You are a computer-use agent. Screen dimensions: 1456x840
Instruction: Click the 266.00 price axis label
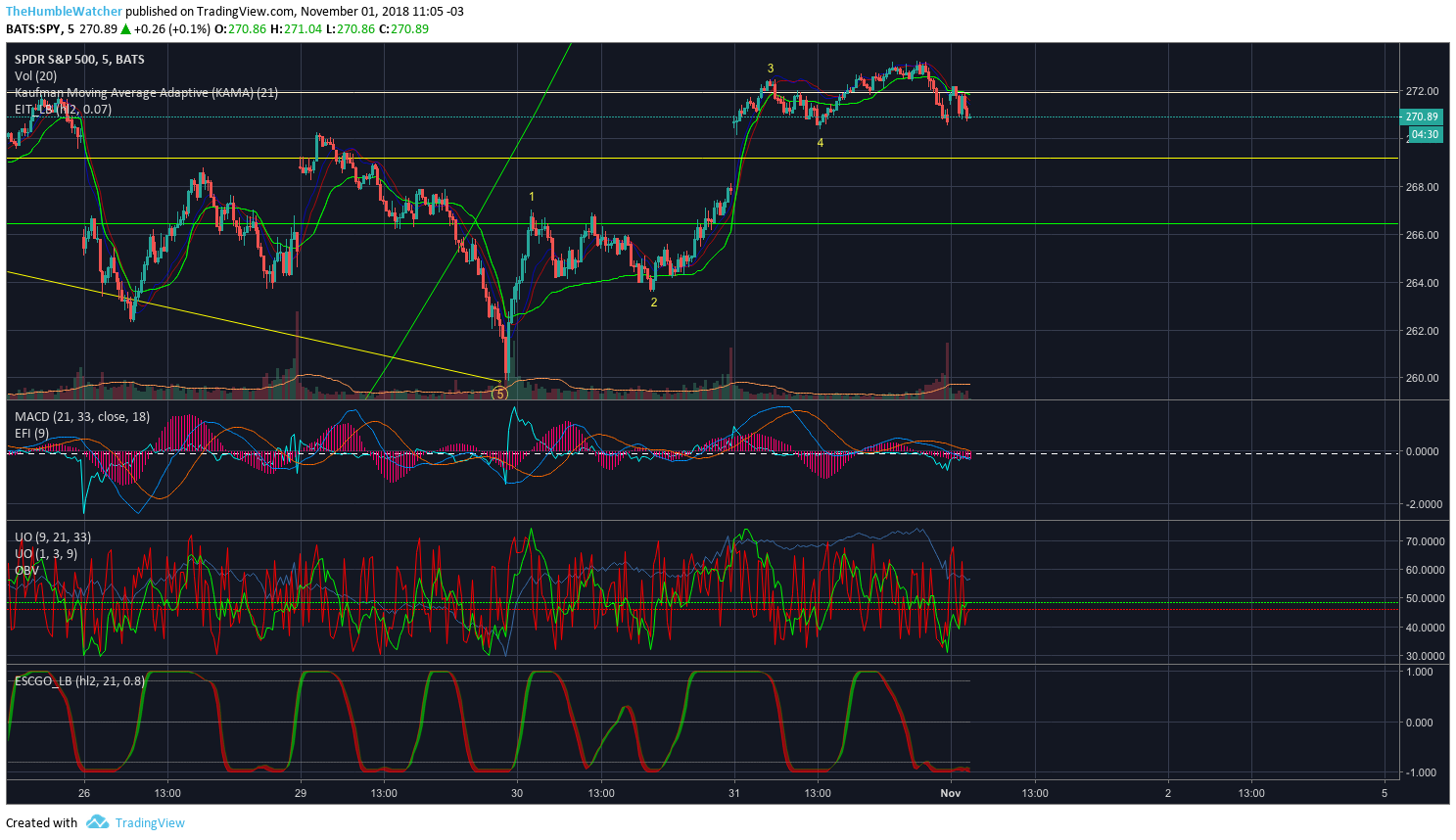pyautogui.click(x=1422, y=236)
